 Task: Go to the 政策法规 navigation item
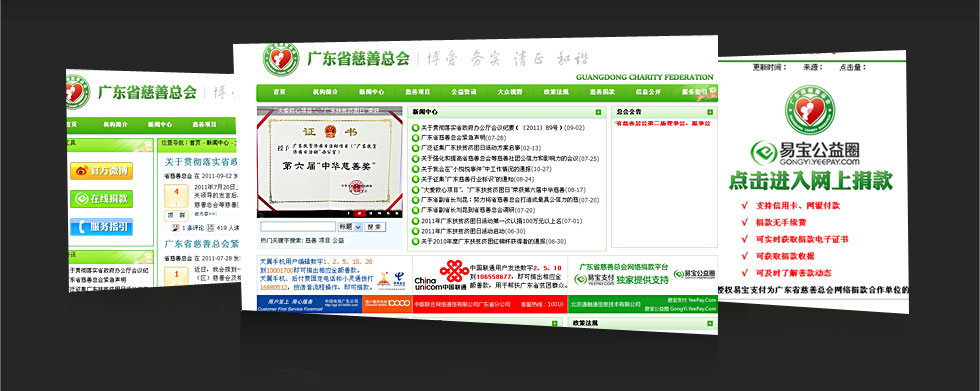tap(556, 92)
